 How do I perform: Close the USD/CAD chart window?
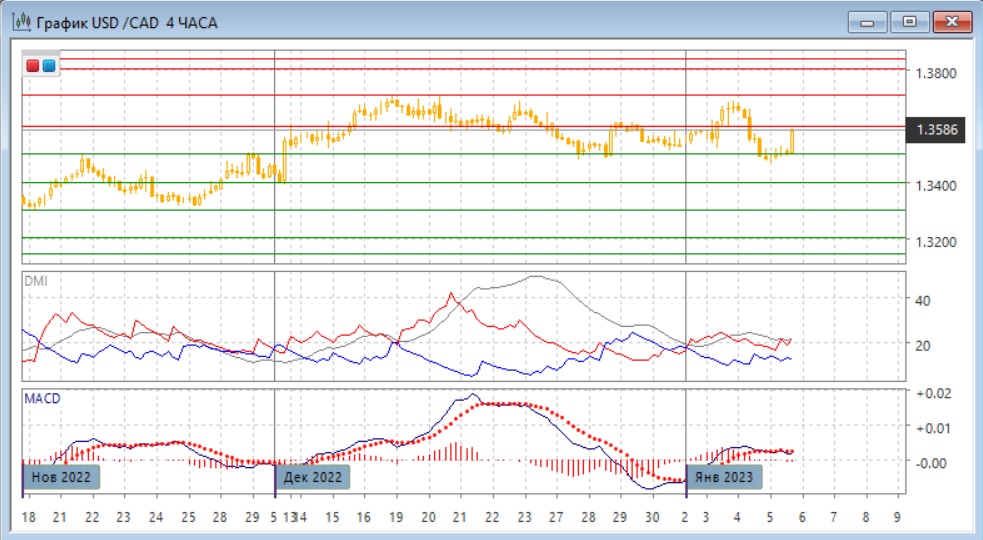coord(951,21)
